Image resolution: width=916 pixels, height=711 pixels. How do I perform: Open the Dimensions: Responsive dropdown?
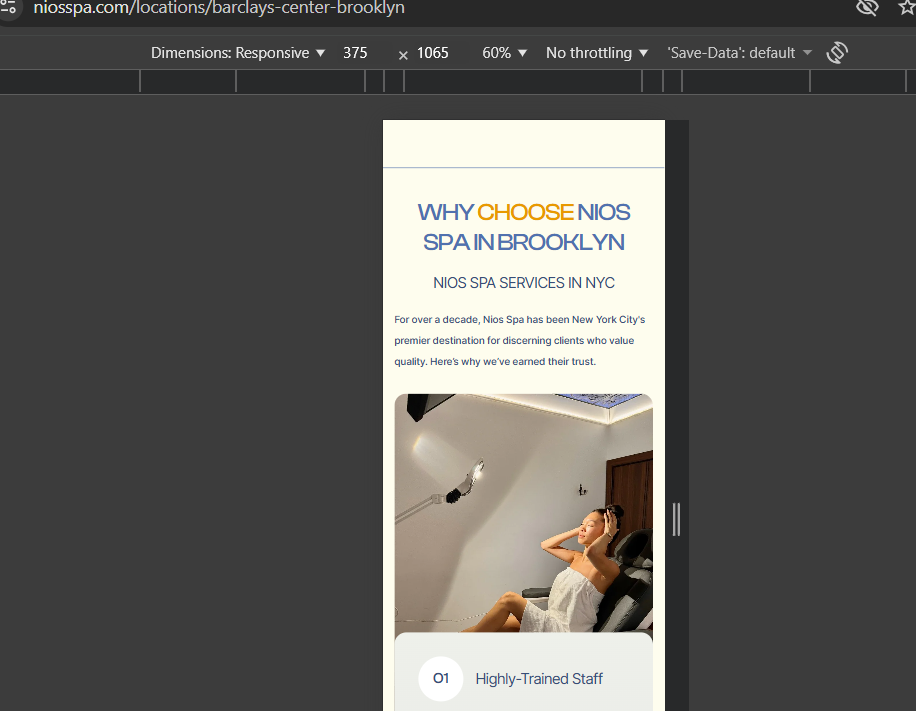click(238, 53)
